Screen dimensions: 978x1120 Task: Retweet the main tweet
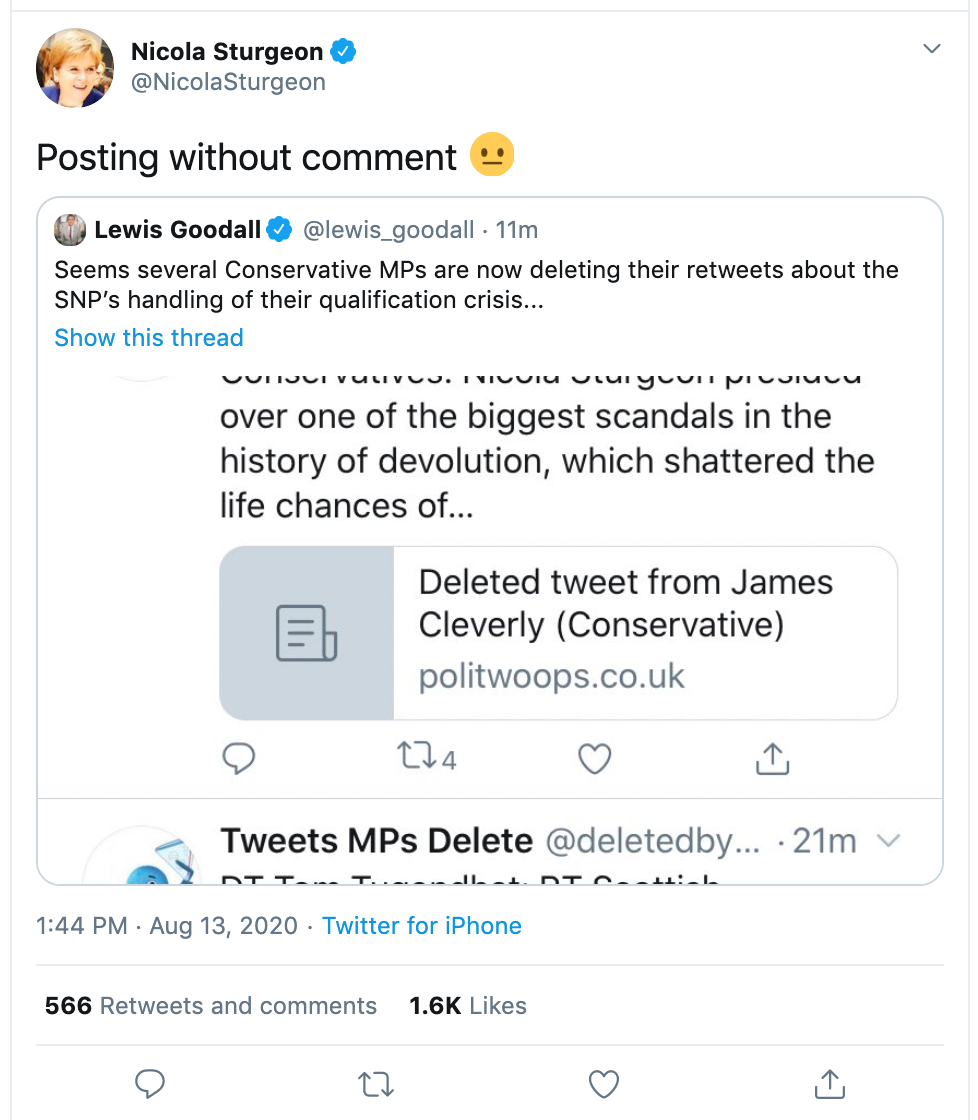[x=376, y=1083]
